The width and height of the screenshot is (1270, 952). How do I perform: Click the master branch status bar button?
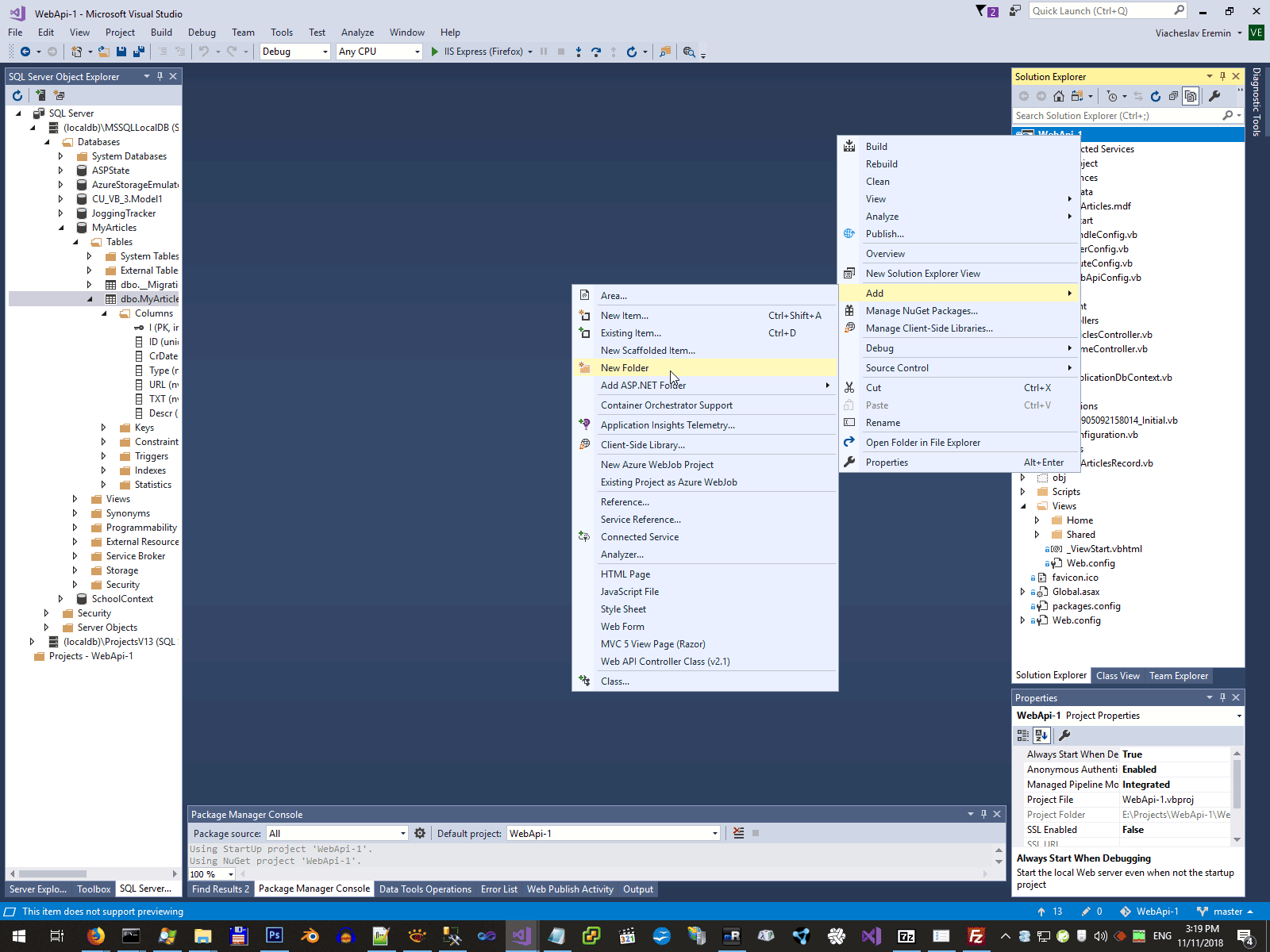[1225, 912]
